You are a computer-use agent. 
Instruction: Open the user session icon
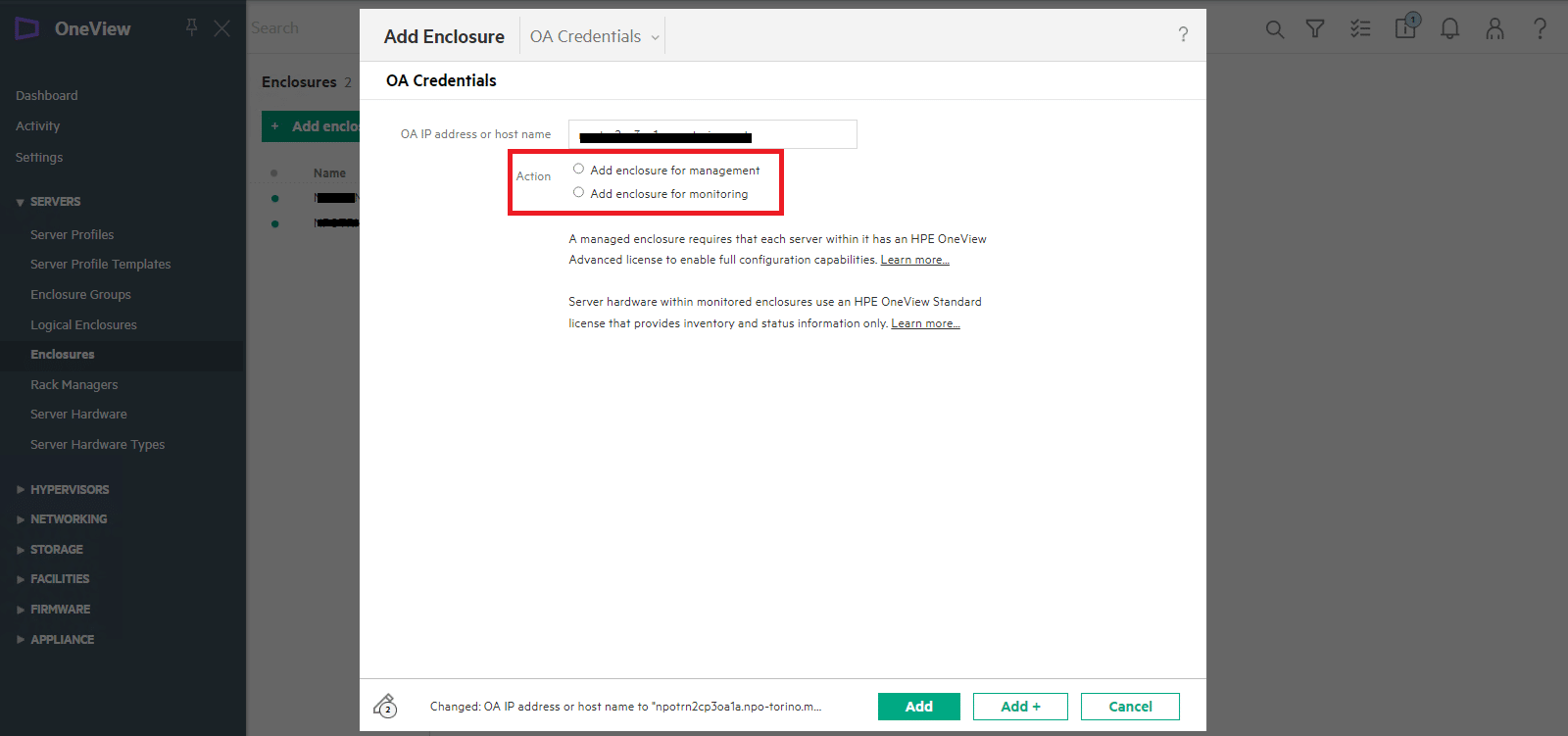pos(1494,29)
